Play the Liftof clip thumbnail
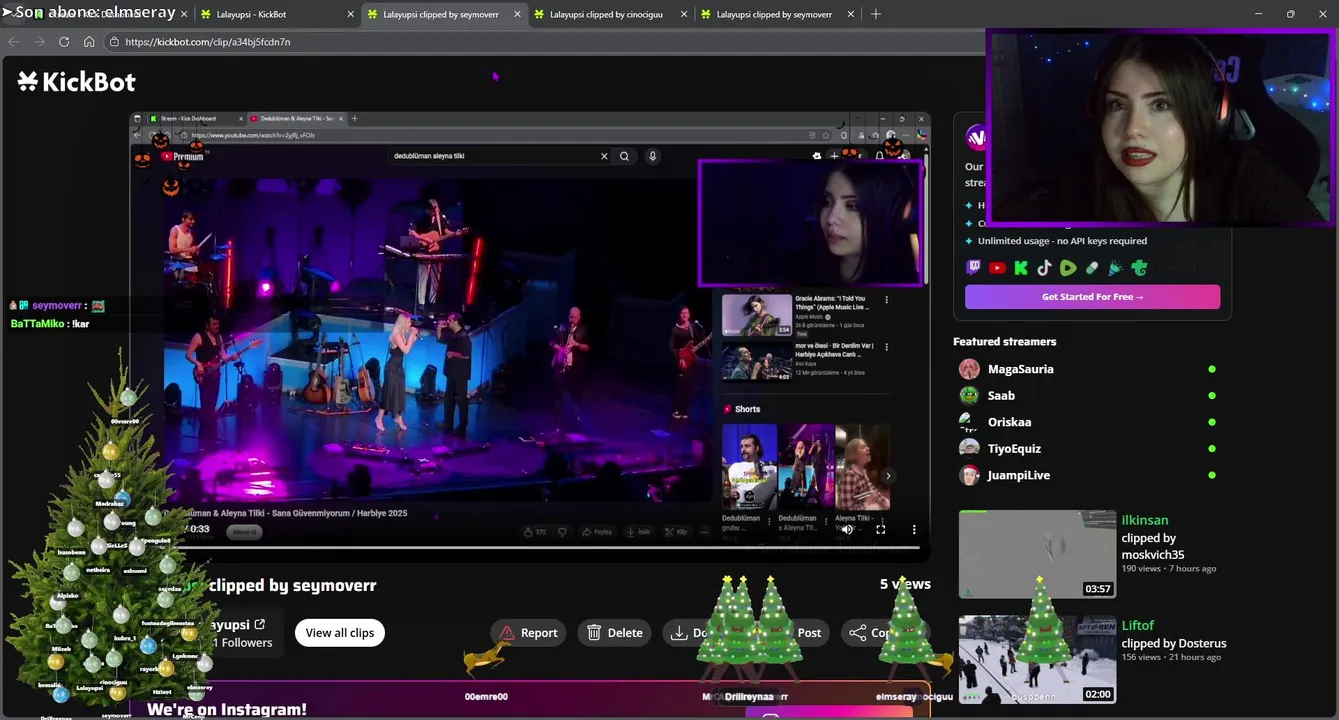Screen dimensions: 1339x720 [1037, 659]
